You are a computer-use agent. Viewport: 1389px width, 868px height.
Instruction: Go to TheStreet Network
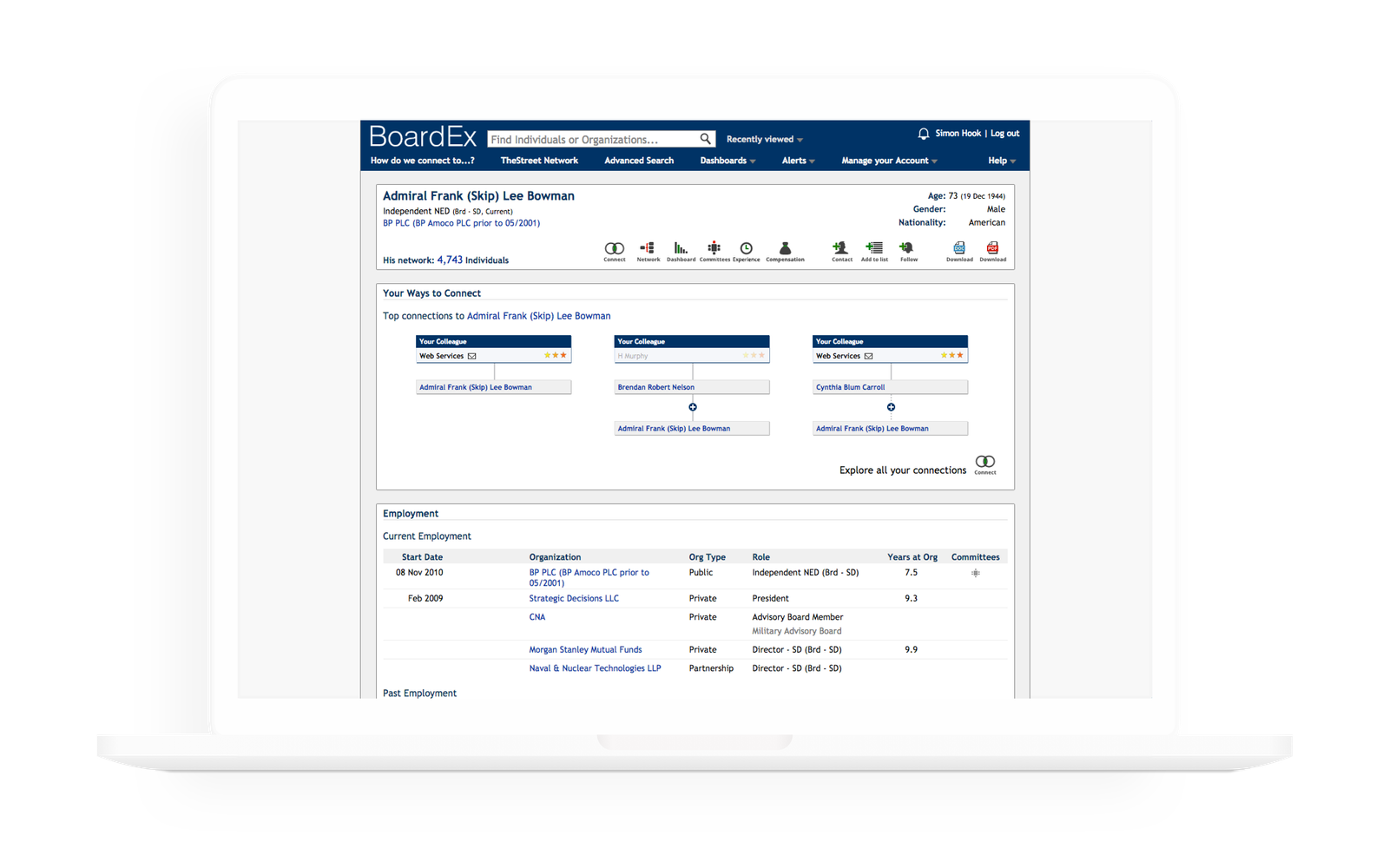539,161
